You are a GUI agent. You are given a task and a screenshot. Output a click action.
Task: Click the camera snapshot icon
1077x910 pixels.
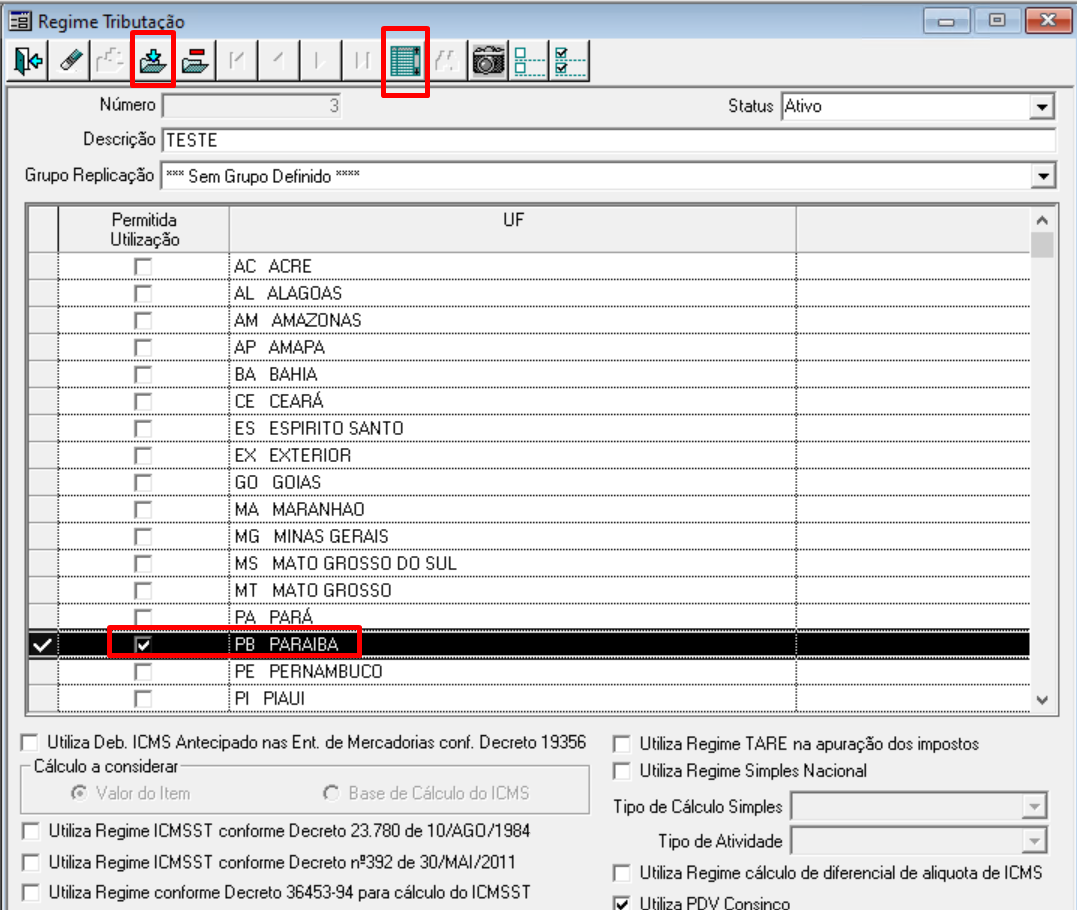click(488, 61)
